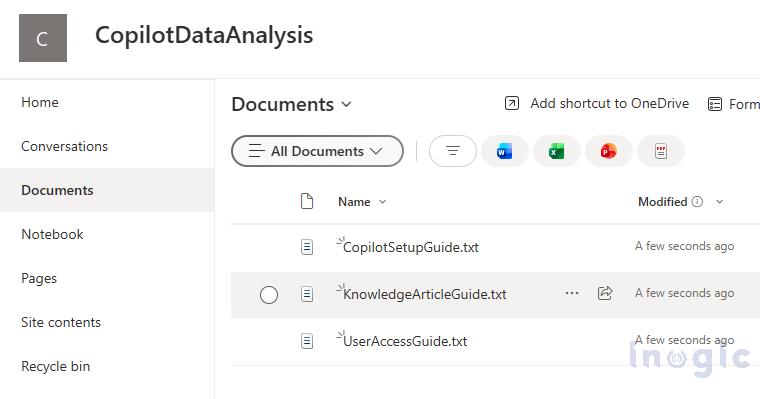Open KnowledgeArticleGuide.txt
The image size is (760, 399).
425,294
